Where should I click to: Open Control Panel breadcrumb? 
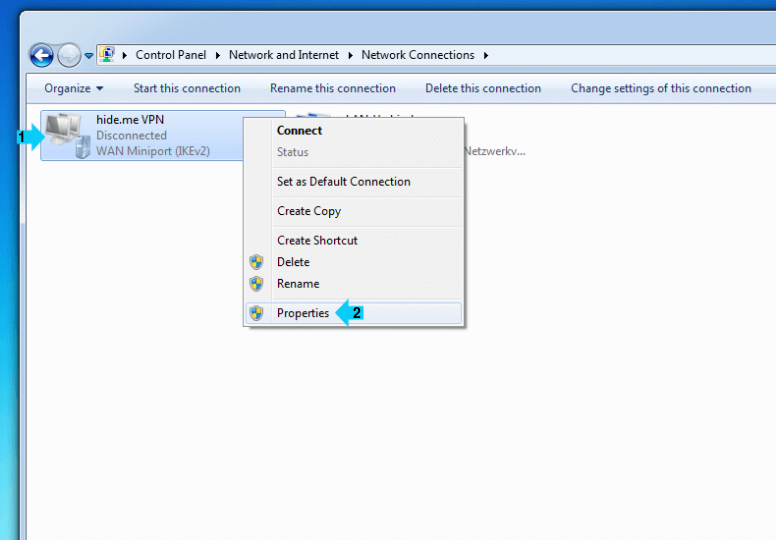tap(170, 55)
